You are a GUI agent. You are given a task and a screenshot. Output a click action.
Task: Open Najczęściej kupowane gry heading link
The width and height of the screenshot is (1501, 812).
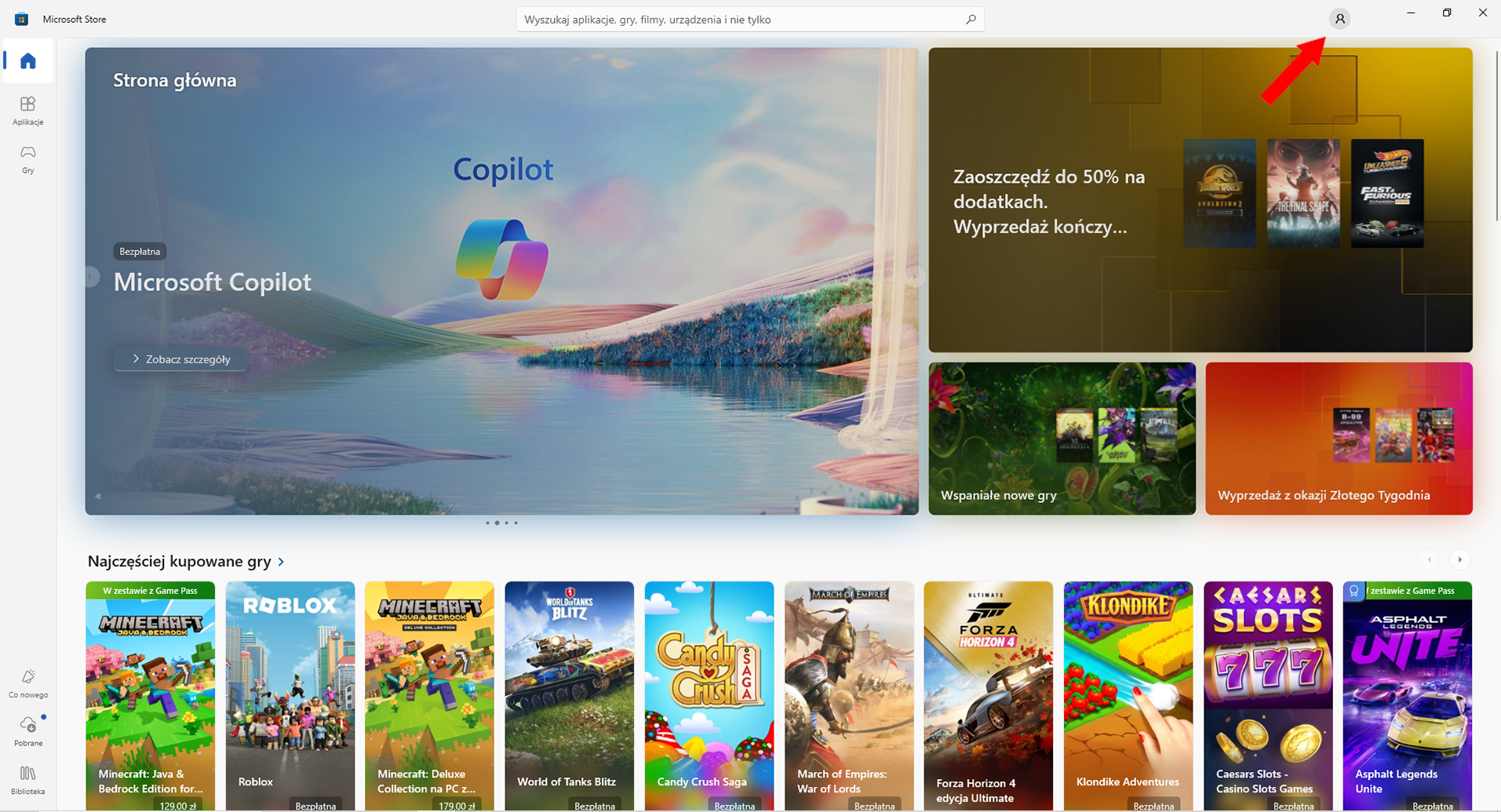(x=179, y=561)
